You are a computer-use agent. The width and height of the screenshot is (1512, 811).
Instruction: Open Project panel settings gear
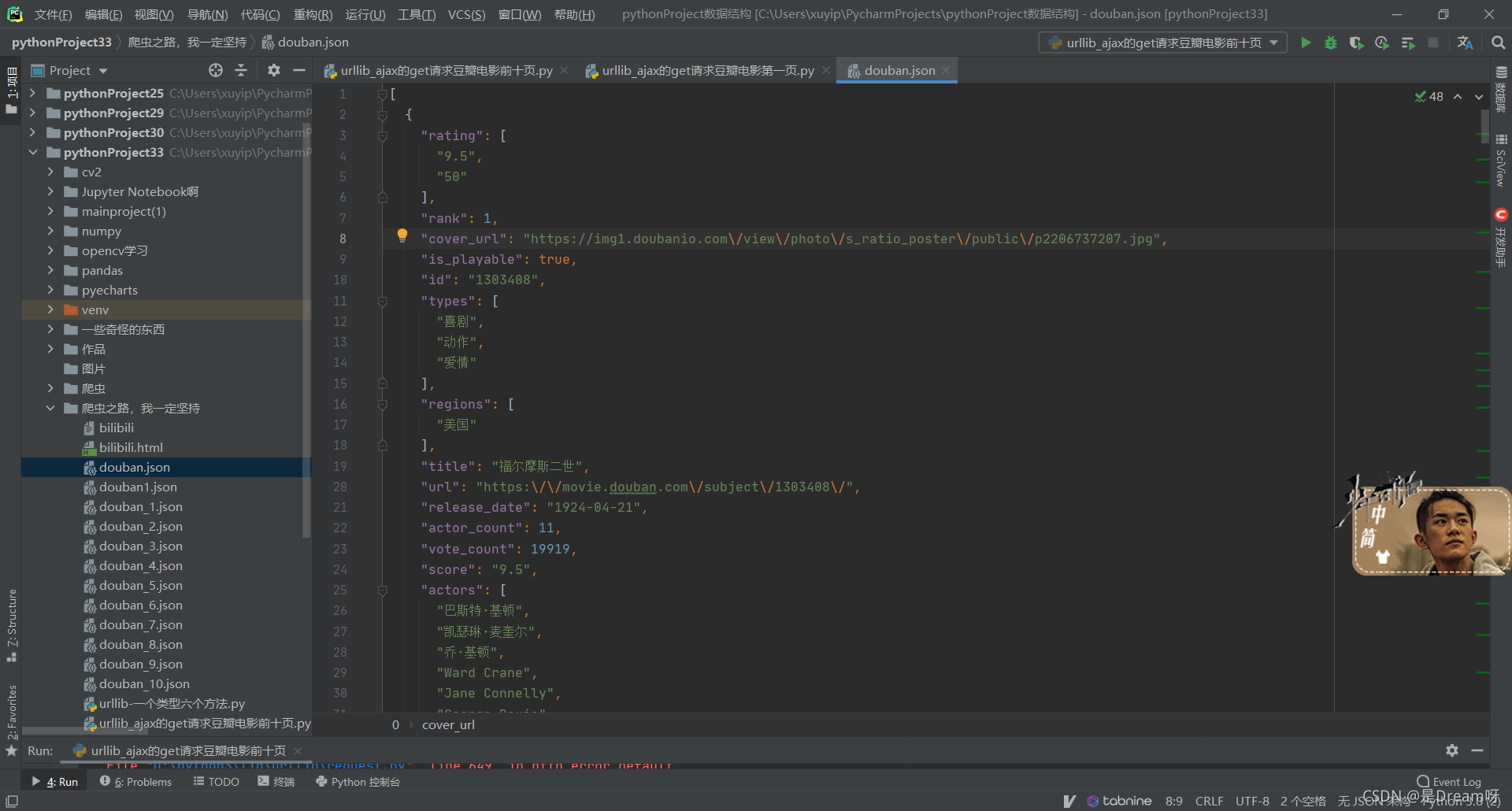[273, 70]
